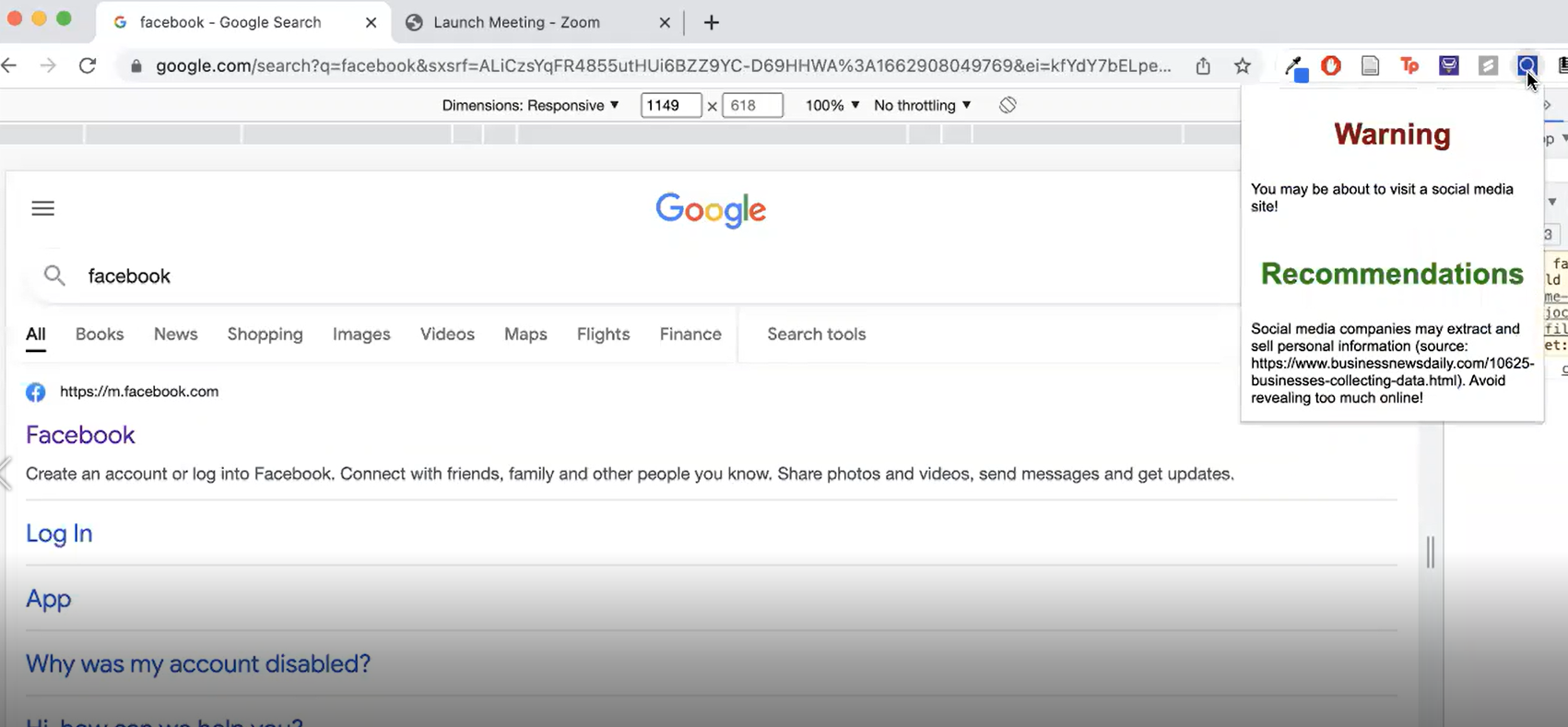Click the viewport resize handle on right edge
1568x727 pixels.
[1431, 552]
